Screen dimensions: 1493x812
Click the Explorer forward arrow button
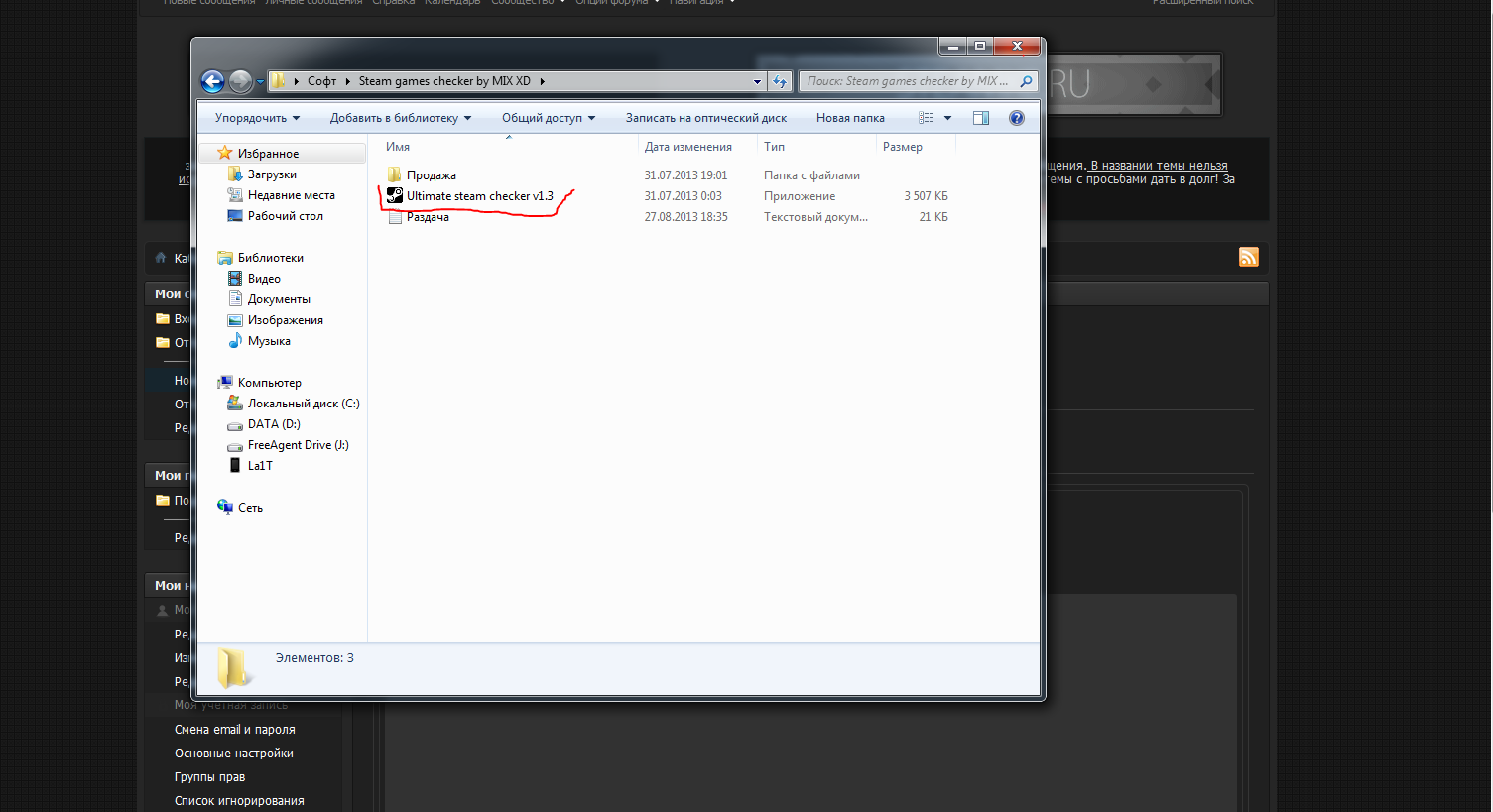240,81
